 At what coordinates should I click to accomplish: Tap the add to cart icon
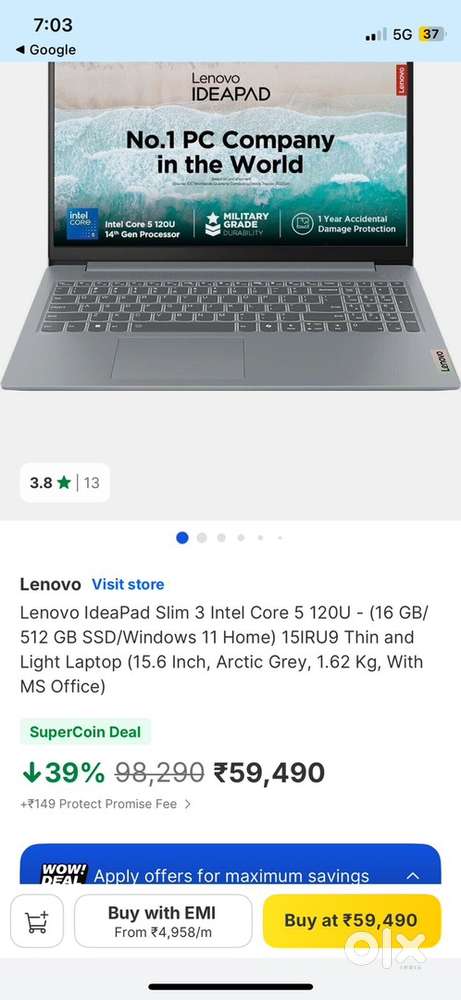(36, 921)
